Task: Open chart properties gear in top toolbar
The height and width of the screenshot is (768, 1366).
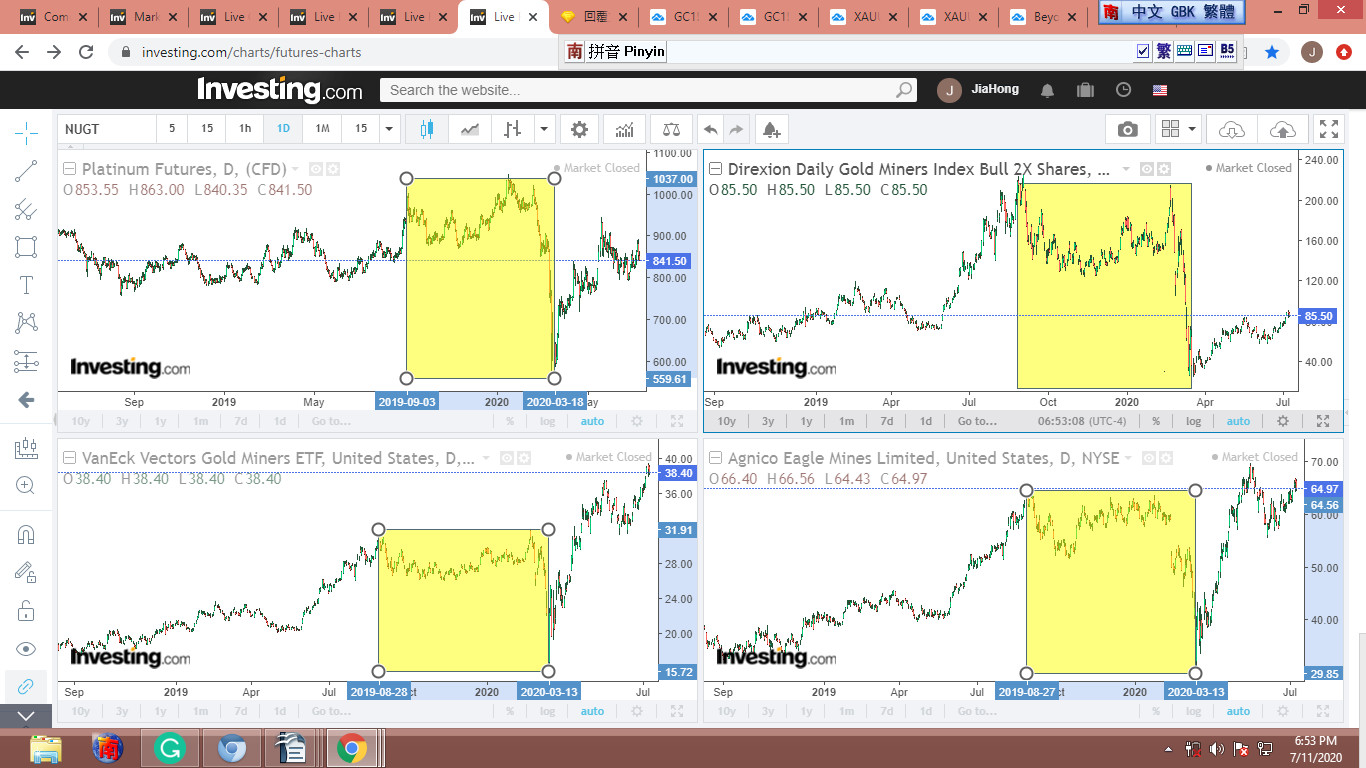Action: tap(579, 129)
